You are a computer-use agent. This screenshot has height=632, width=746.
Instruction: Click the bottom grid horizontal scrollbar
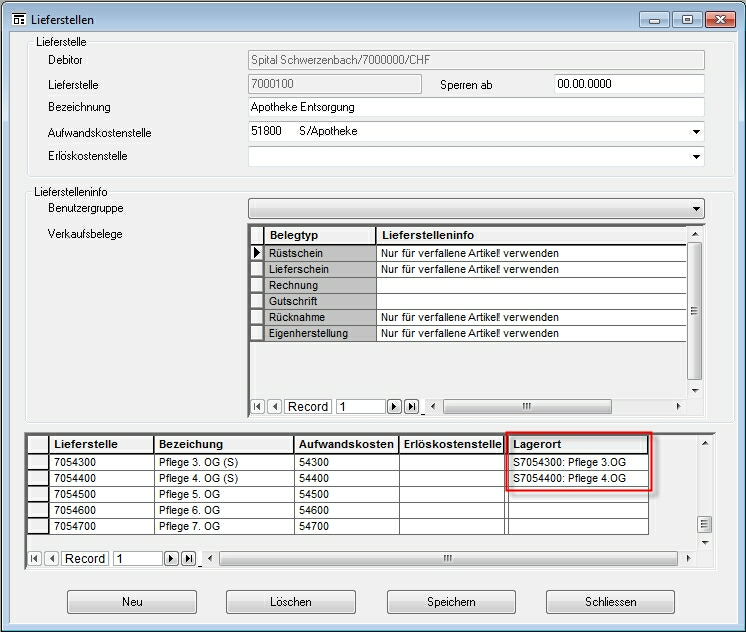click(x=450, y=559)
